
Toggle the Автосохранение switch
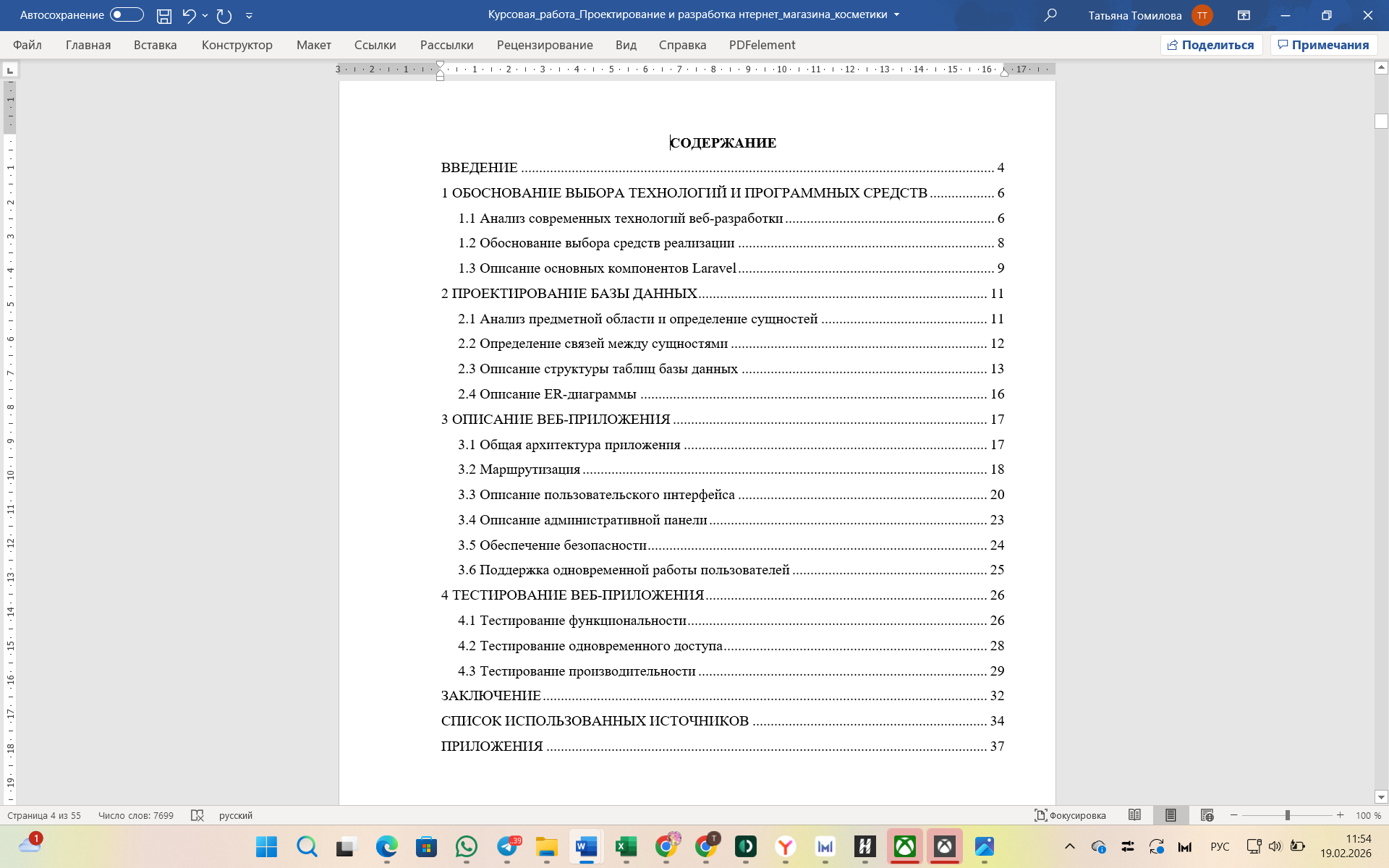(x=127, y=15)
